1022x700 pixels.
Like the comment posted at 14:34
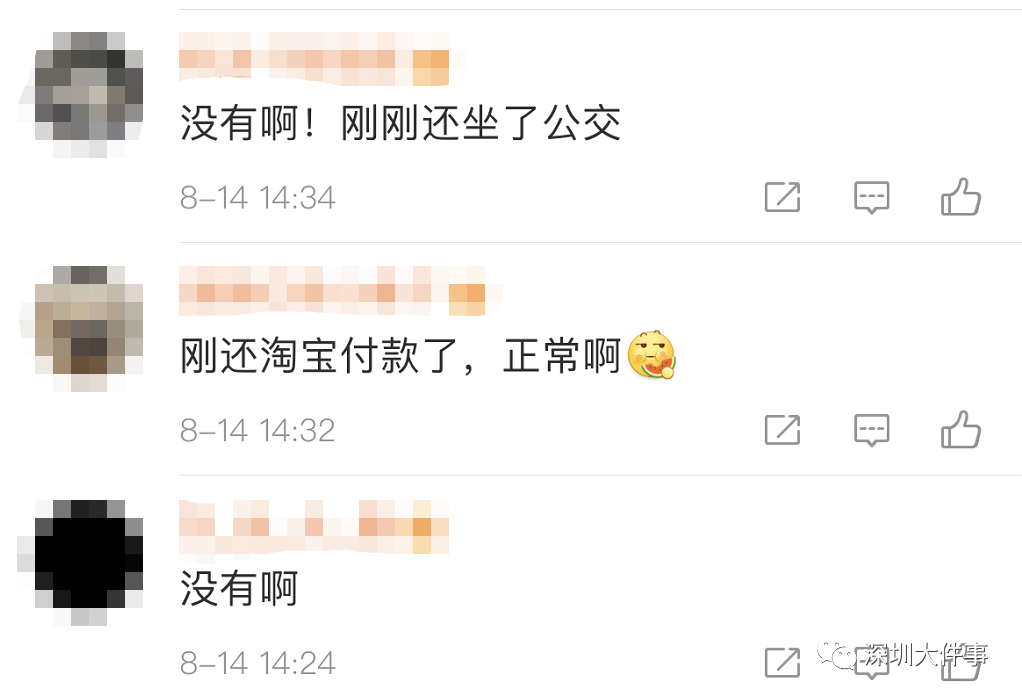[x=961, y=196]
